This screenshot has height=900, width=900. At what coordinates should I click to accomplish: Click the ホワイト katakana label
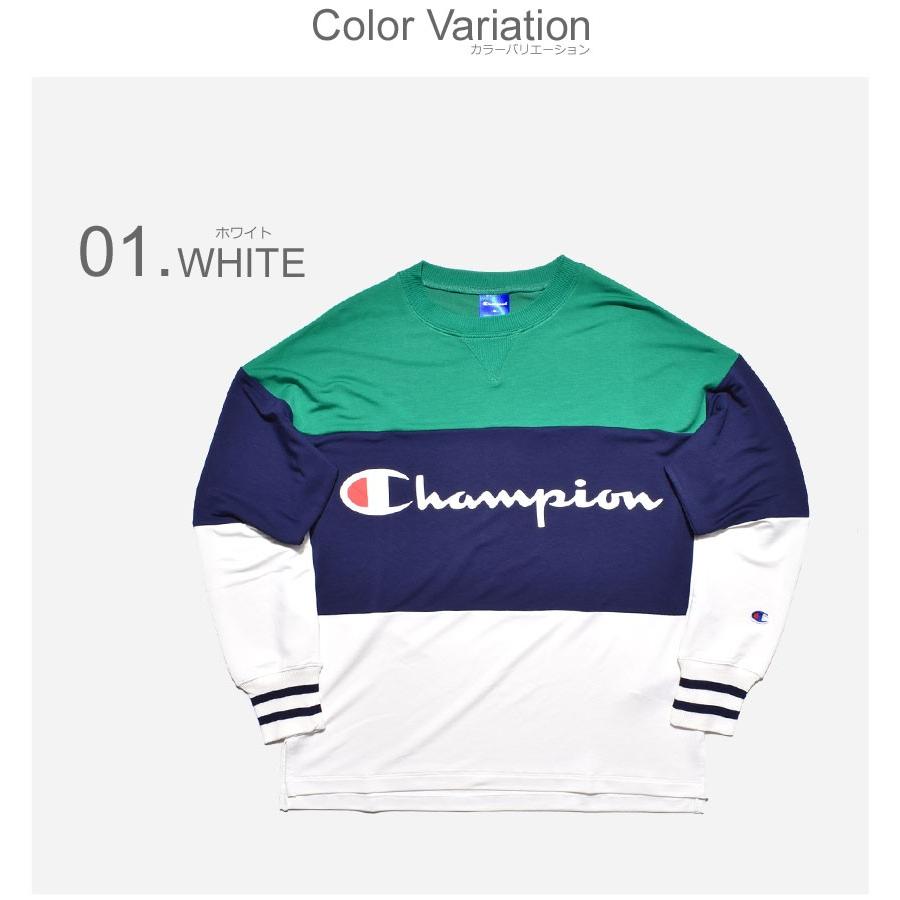[x=243, y=232]
